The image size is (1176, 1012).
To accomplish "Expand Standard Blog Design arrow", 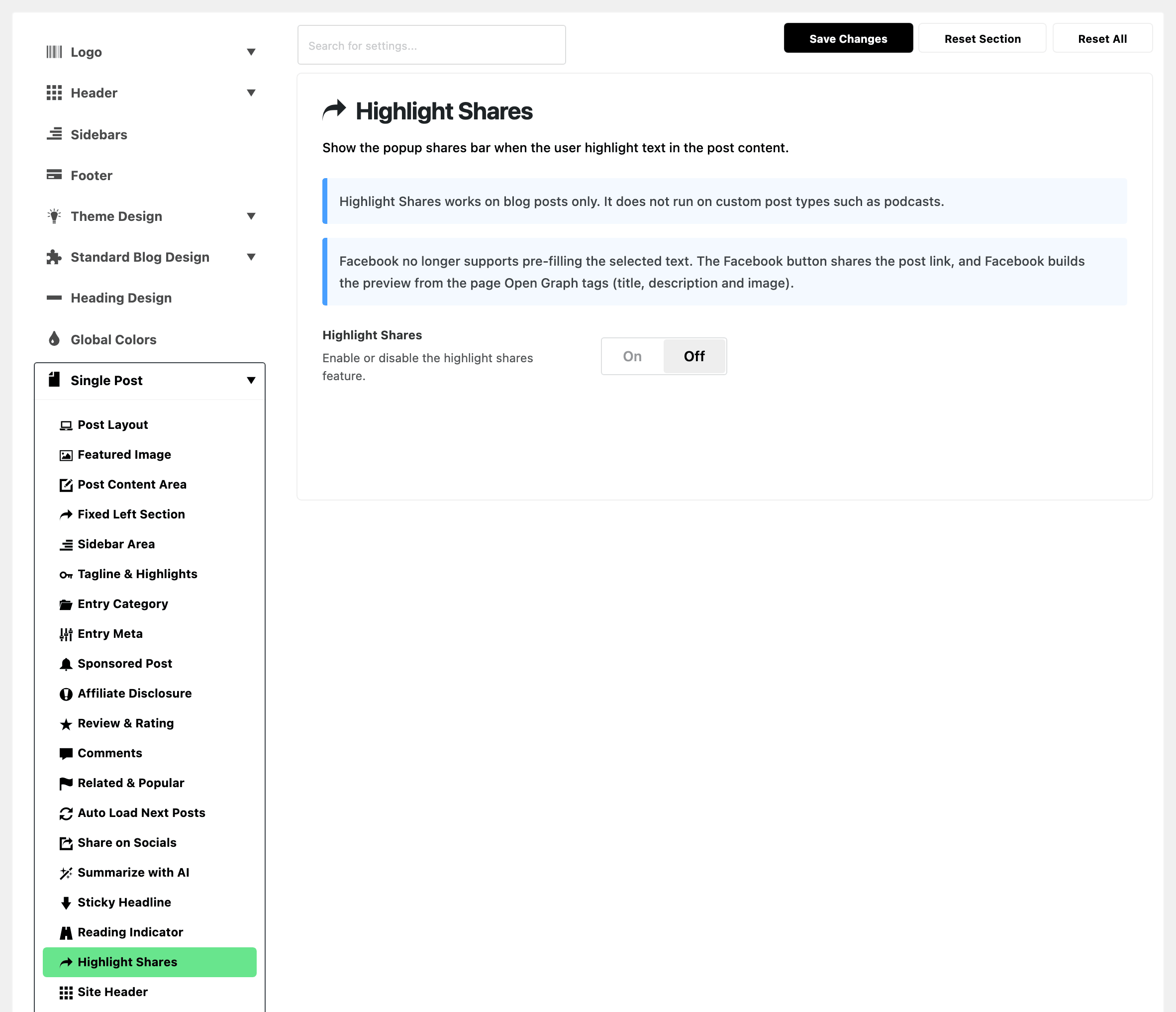I will (251, 257).
